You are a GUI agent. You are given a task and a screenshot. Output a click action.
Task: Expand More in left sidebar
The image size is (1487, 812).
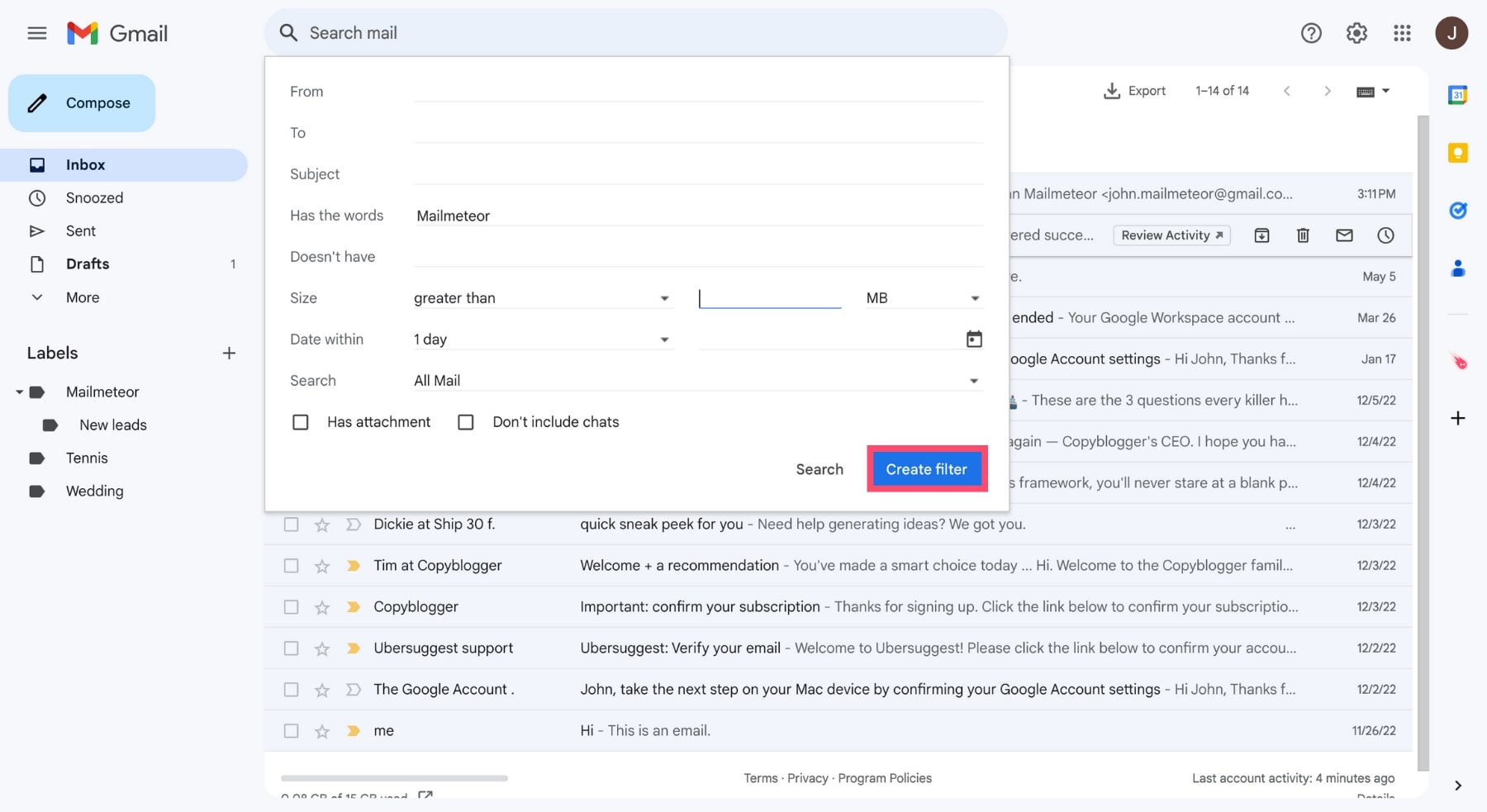[x=83, y=297]
